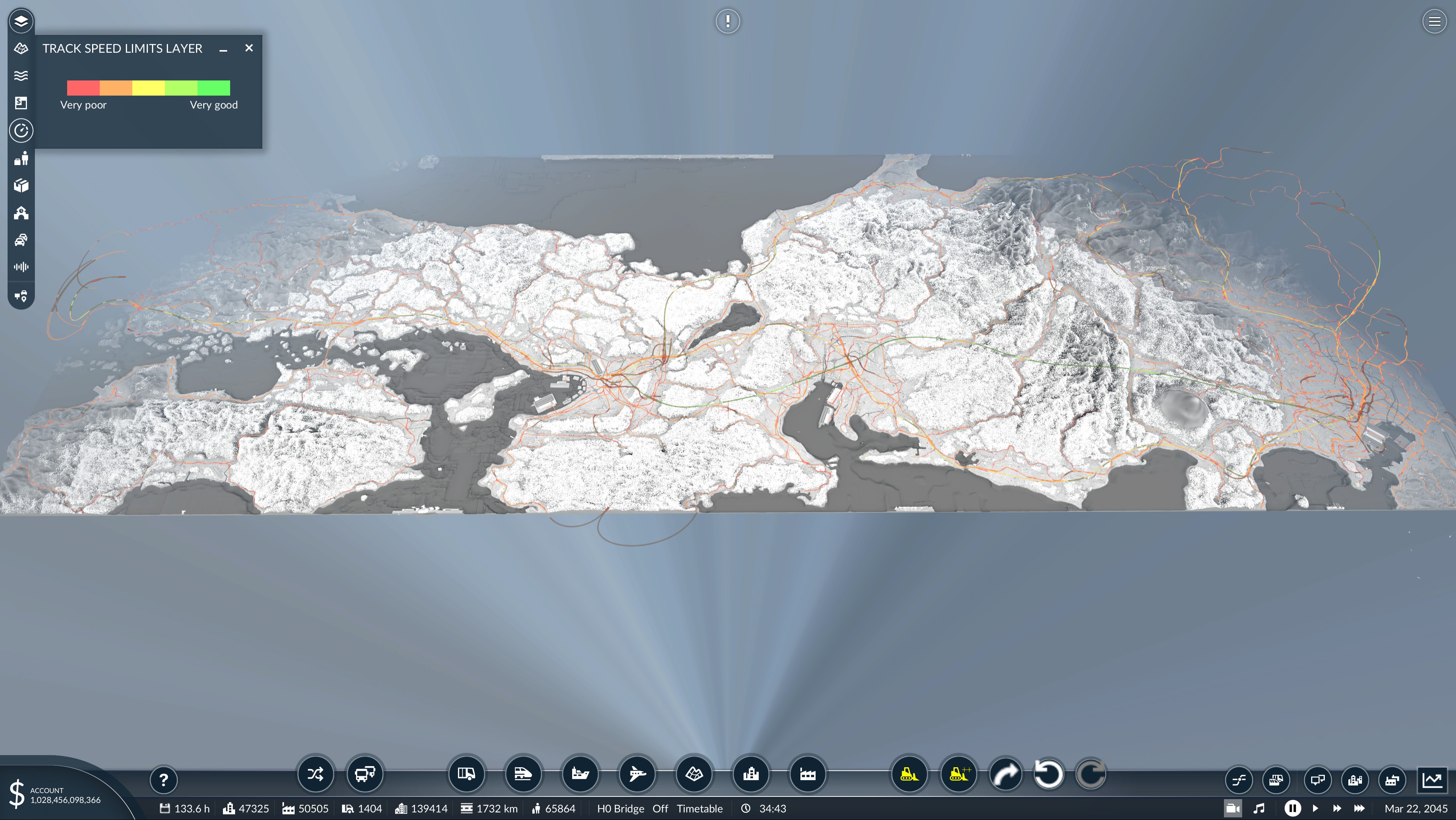Show the road traffic cars layer
The image size is (1456, 820).
[21, 240]
